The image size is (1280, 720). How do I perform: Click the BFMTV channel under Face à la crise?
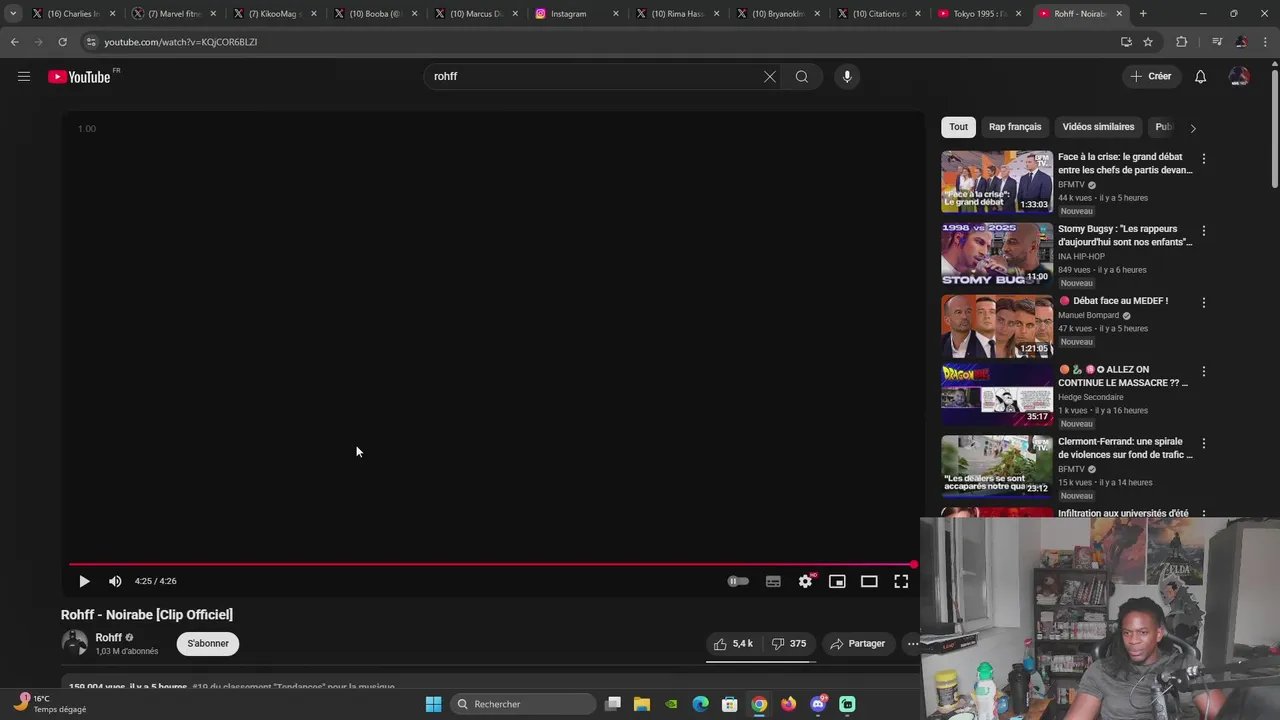tap(1071, 185)
